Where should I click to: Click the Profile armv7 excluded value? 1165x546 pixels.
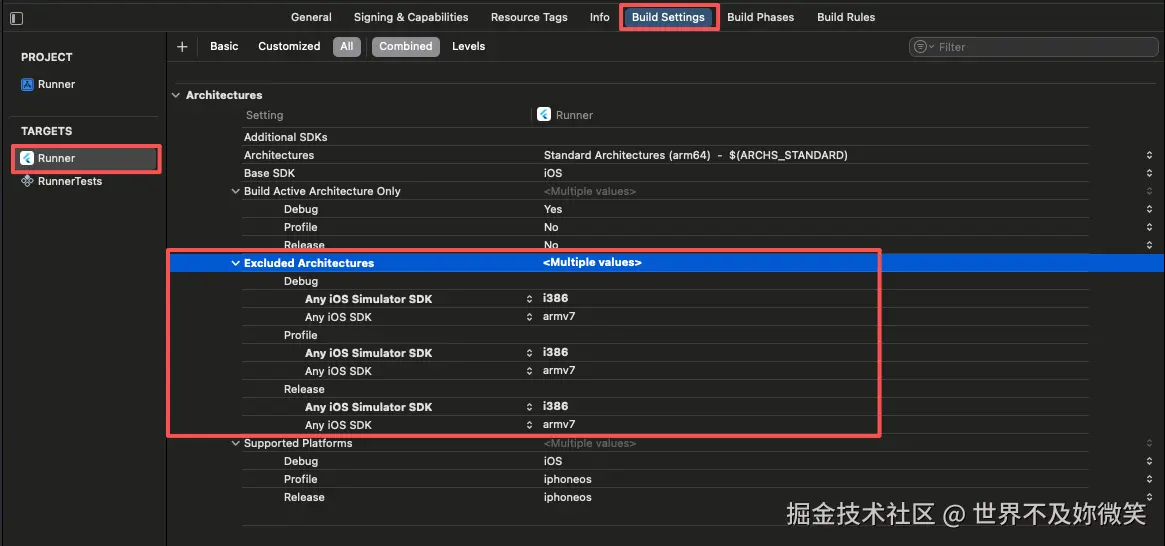[559, 371]
